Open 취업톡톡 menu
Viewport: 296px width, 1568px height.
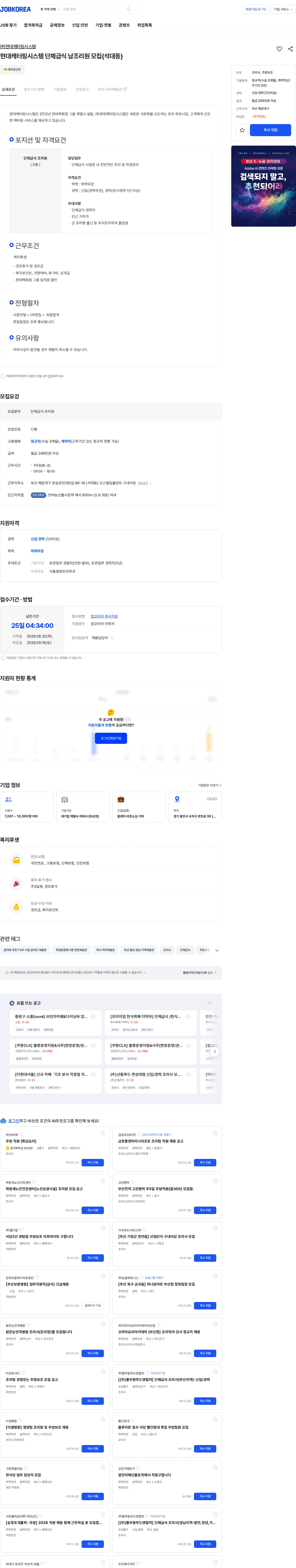tap(145, 25)
